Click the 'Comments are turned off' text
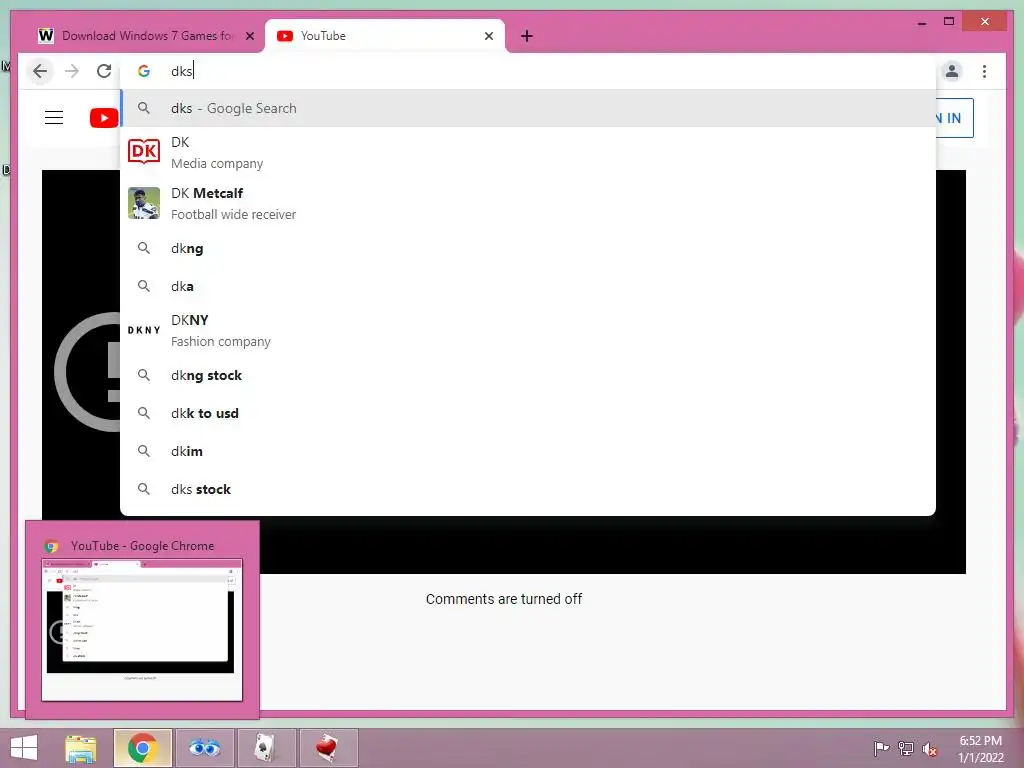 click(504, 599)
